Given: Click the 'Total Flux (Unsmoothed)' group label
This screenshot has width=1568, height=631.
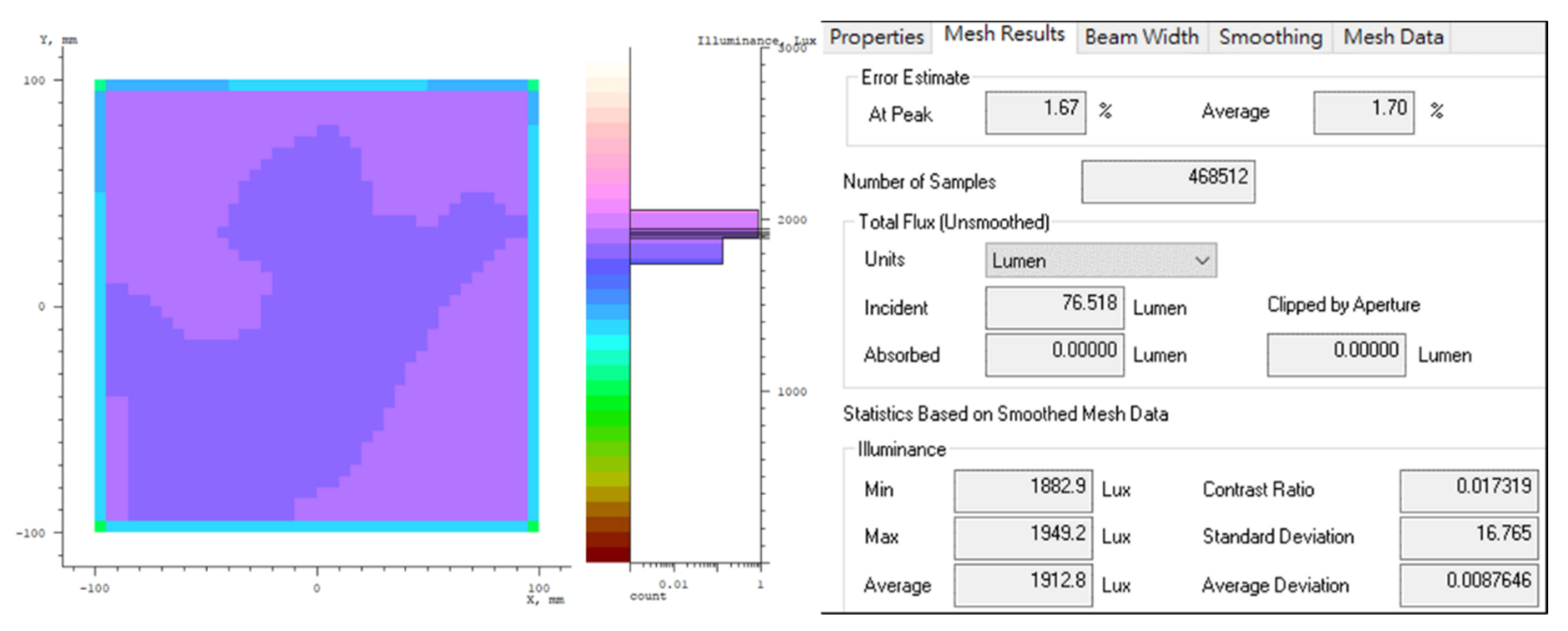Looking at the screenshot, I should (954, 222).
